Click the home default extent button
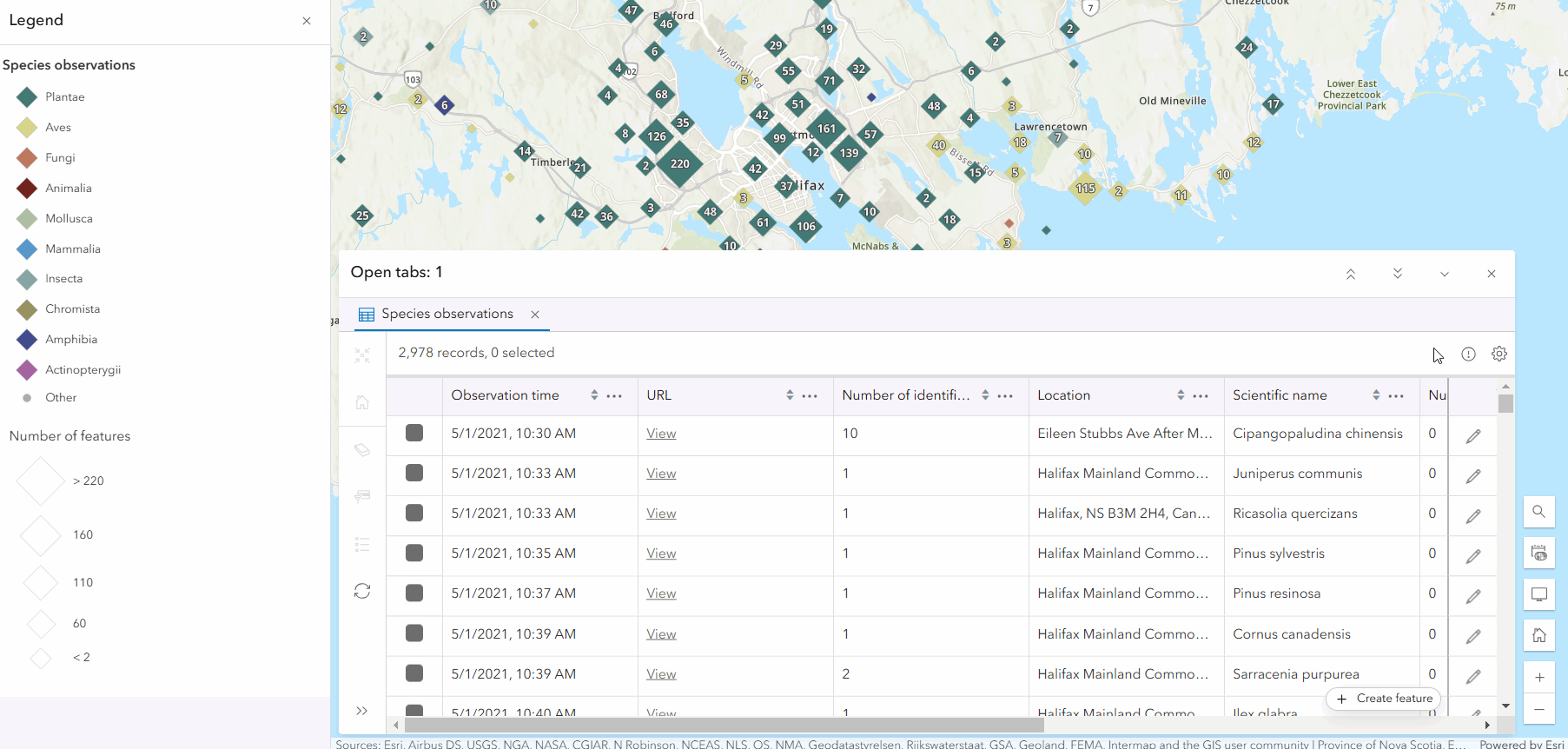The height and width of the screenshot is (749, 1568). click(x=1538, y=635)
